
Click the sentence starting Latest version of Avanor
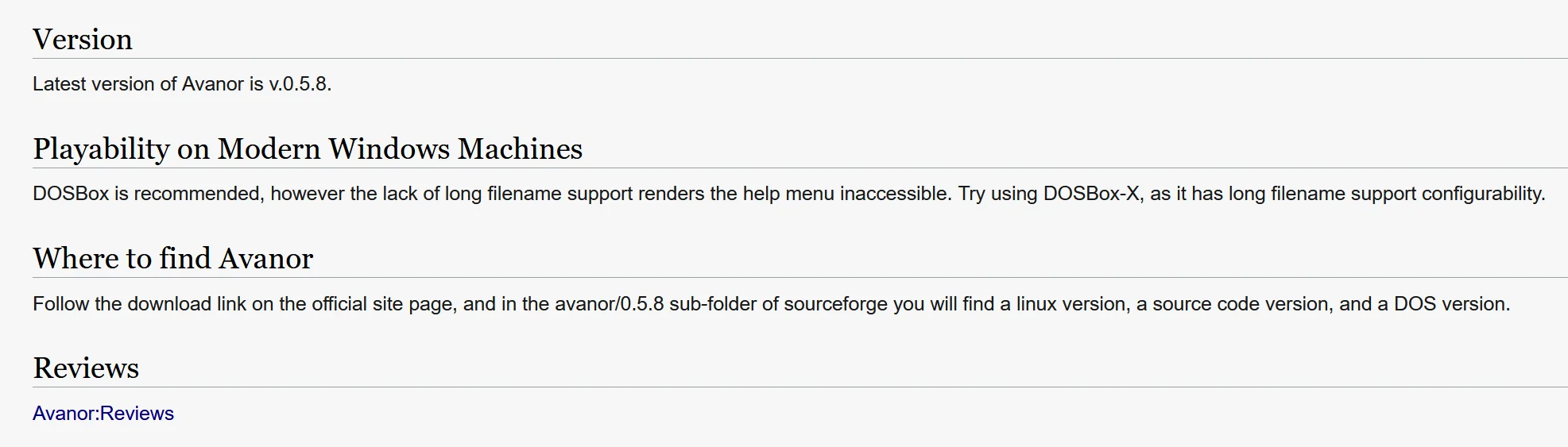click(182, 84)
